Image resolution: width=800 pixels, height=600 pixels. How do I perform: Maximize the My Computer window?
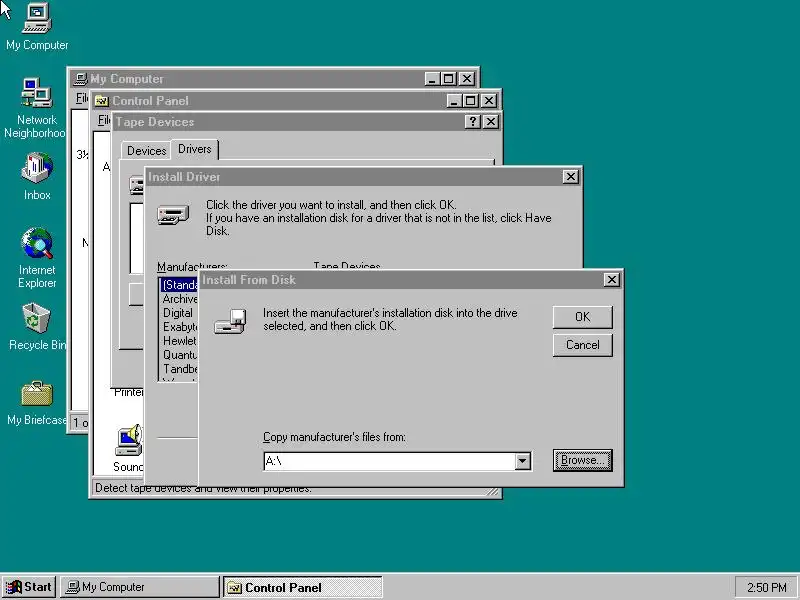click(448, 79)
